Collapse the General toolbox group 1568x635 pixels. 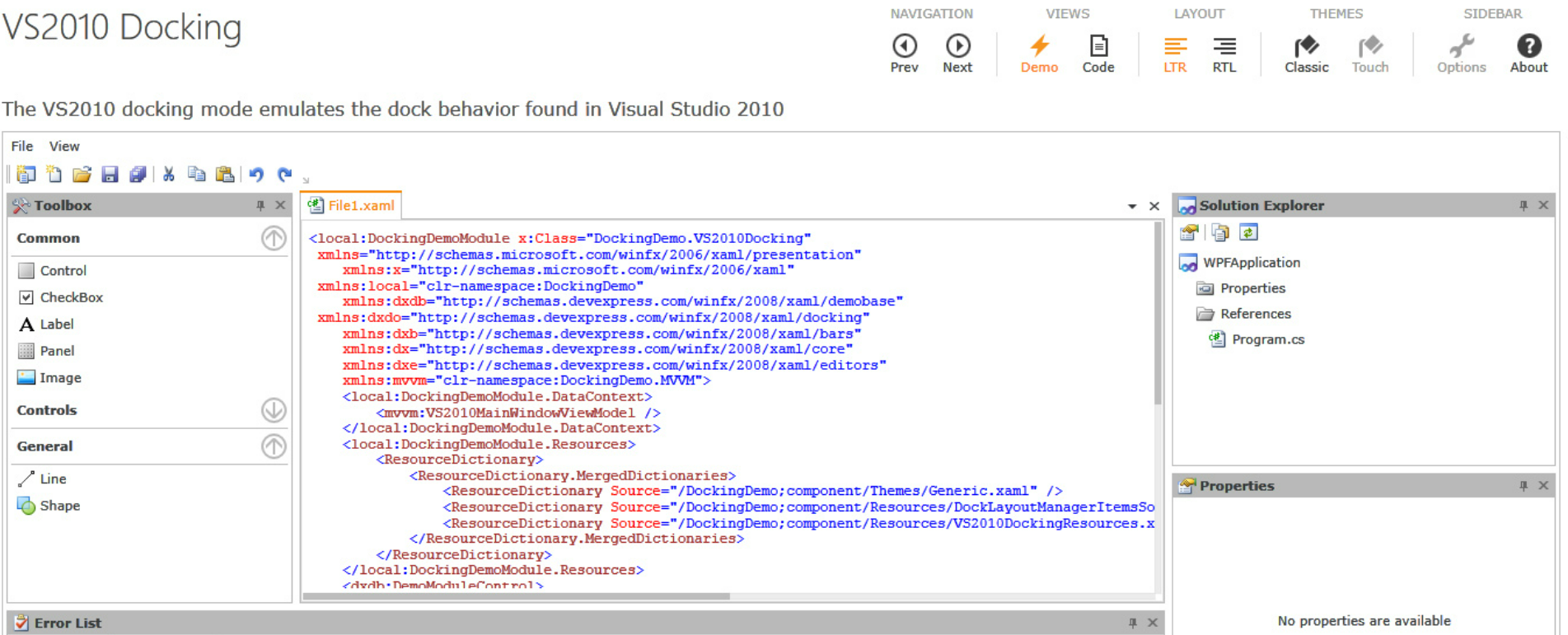[x=274, y=446]
